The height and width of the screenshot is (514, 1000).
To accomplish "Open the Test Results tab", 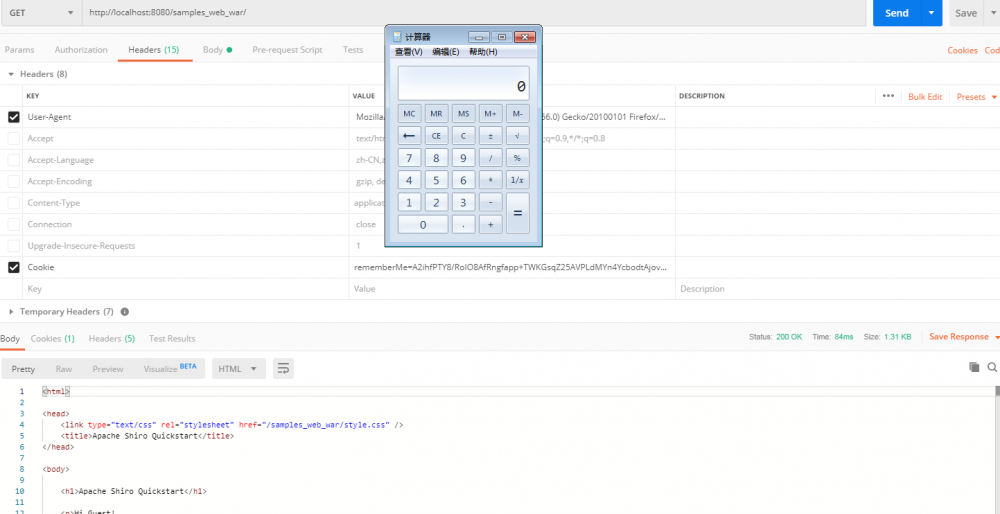I will click(172, 339).
